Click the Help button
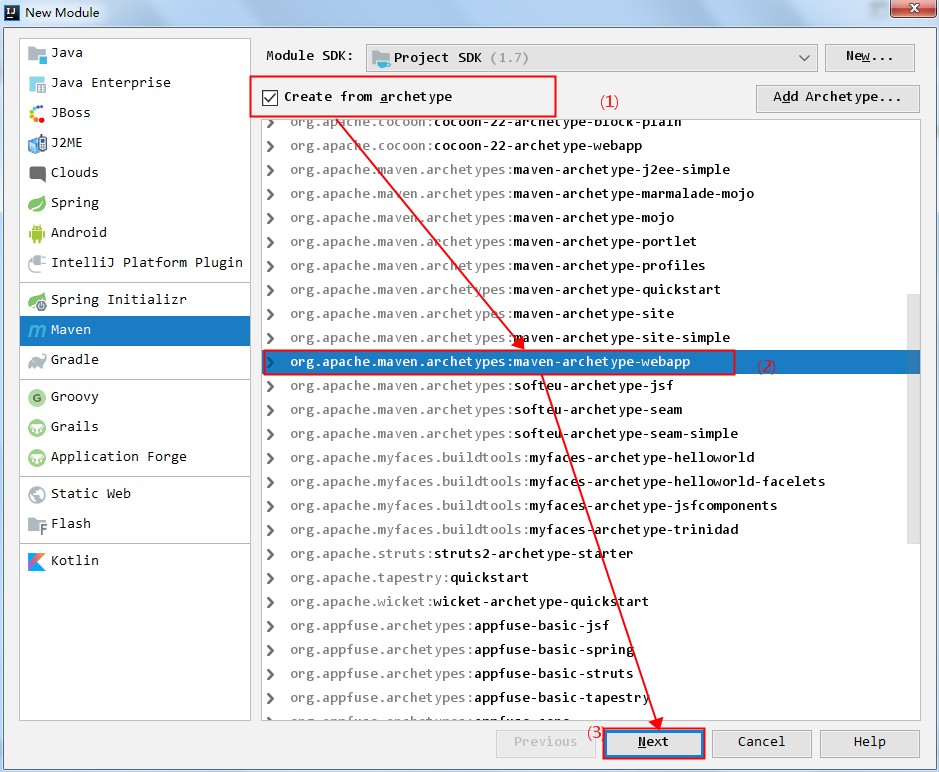 870,743
